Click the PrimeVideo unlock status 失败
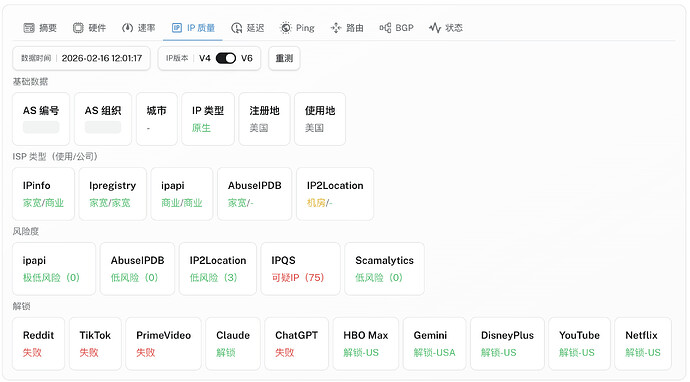Image resolution: width=690 pixels, height=382 pixels. [x=146, y=353]
